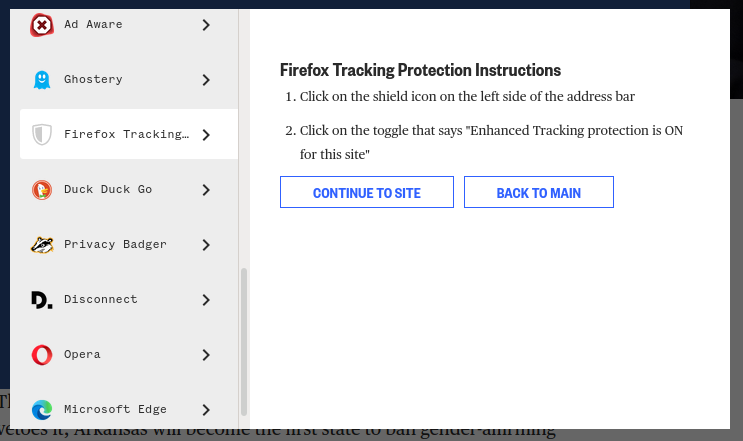Expand the Ghostery chevron arrow

(206, 80)
